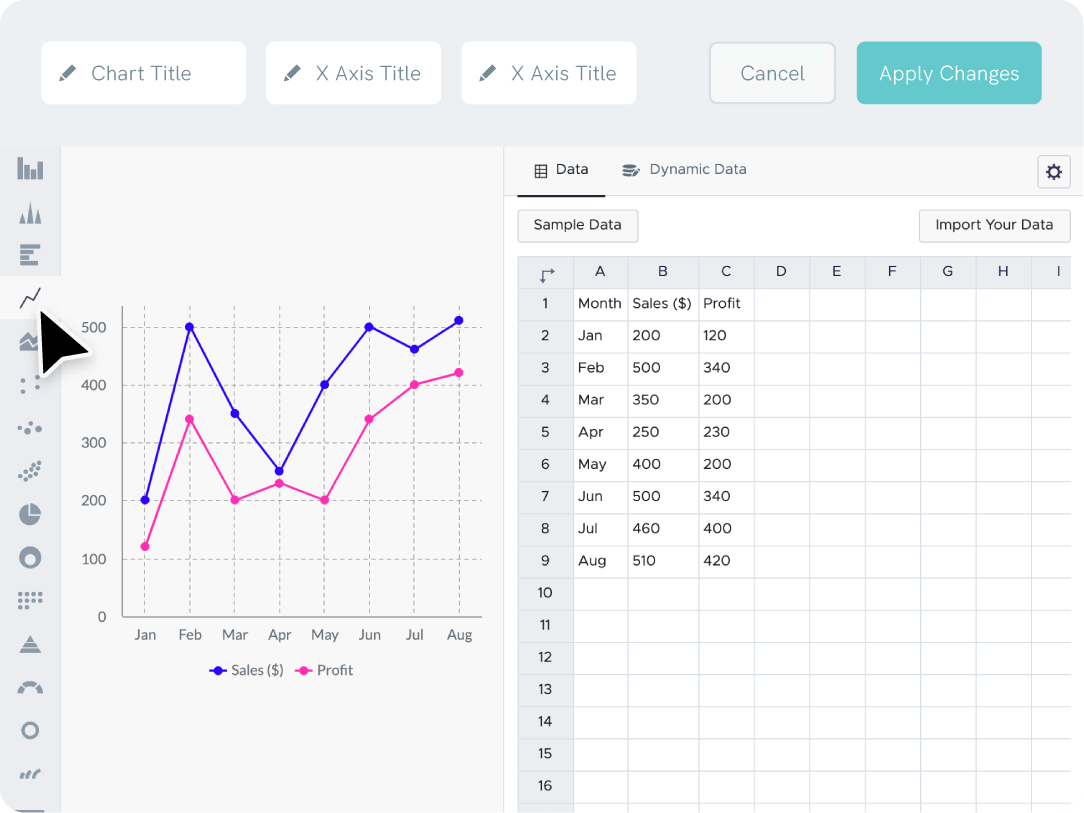Choose the peaked mountain chart type icon
1084x813 pixels.
[x=30, y=213]
